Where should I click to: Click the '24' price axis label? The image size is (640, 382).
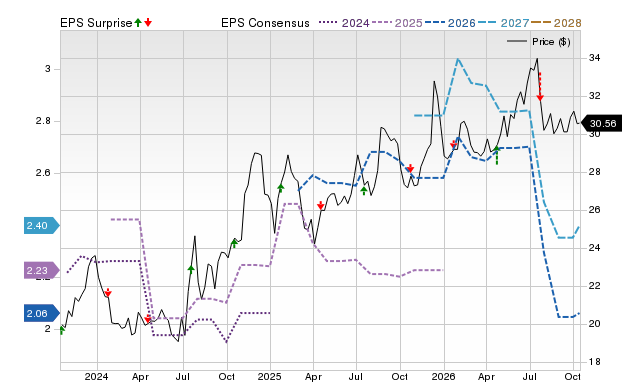coord(594,247)
